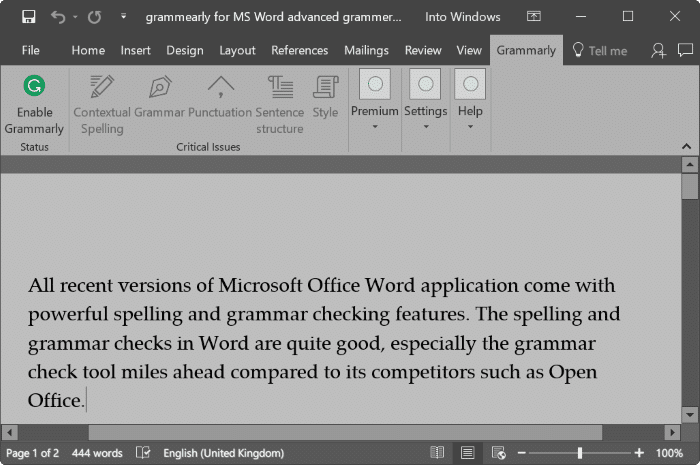This screenshot has width=700, height=465.
Task: Click the vertical scrollbar up arrow
Action: (x=690, y=165)
